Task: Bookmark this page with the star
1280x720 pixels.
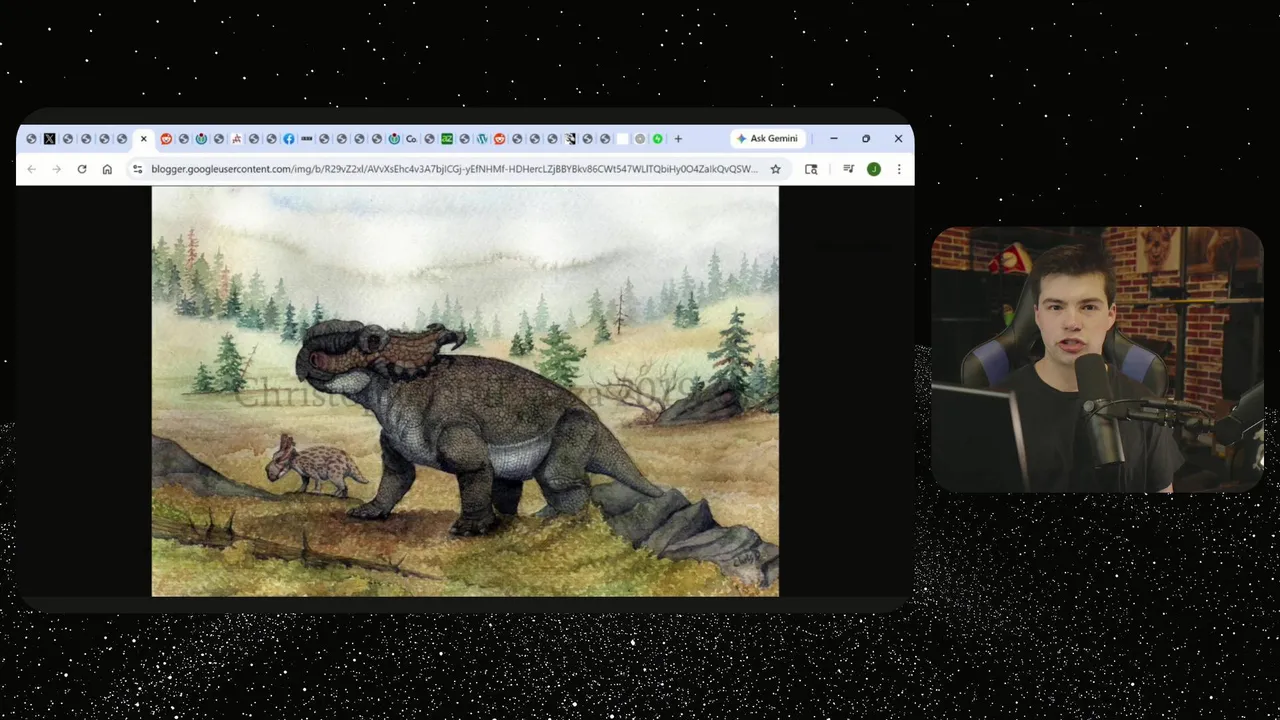Action: pos(775,169)
